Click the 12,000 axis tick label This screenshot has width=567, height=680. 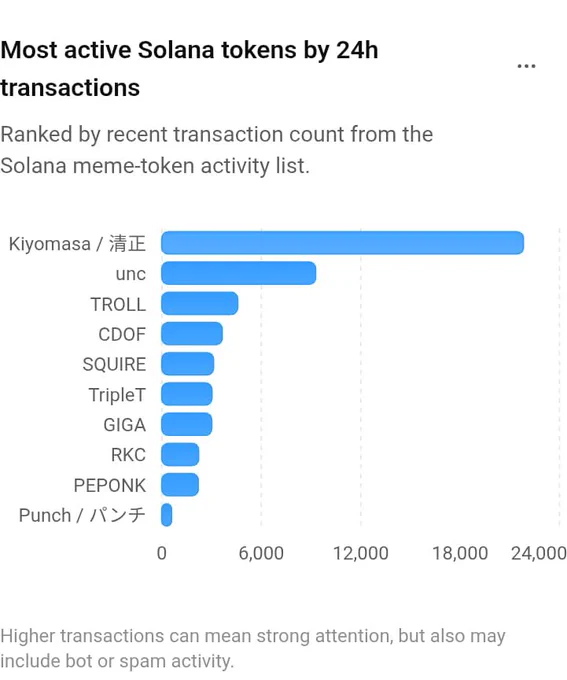coord(361,553)
